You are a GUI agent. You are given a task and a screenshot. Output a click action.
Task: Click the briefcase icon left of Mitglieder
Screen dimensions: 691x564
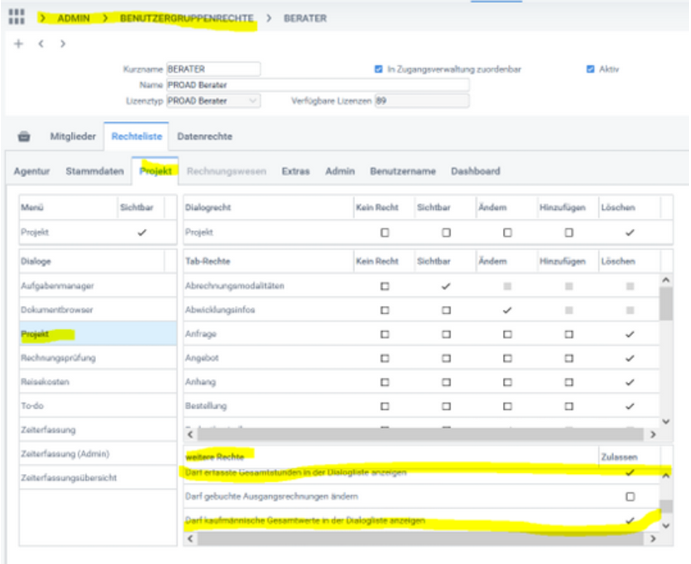pyautogui.click(x=24, y=136)
